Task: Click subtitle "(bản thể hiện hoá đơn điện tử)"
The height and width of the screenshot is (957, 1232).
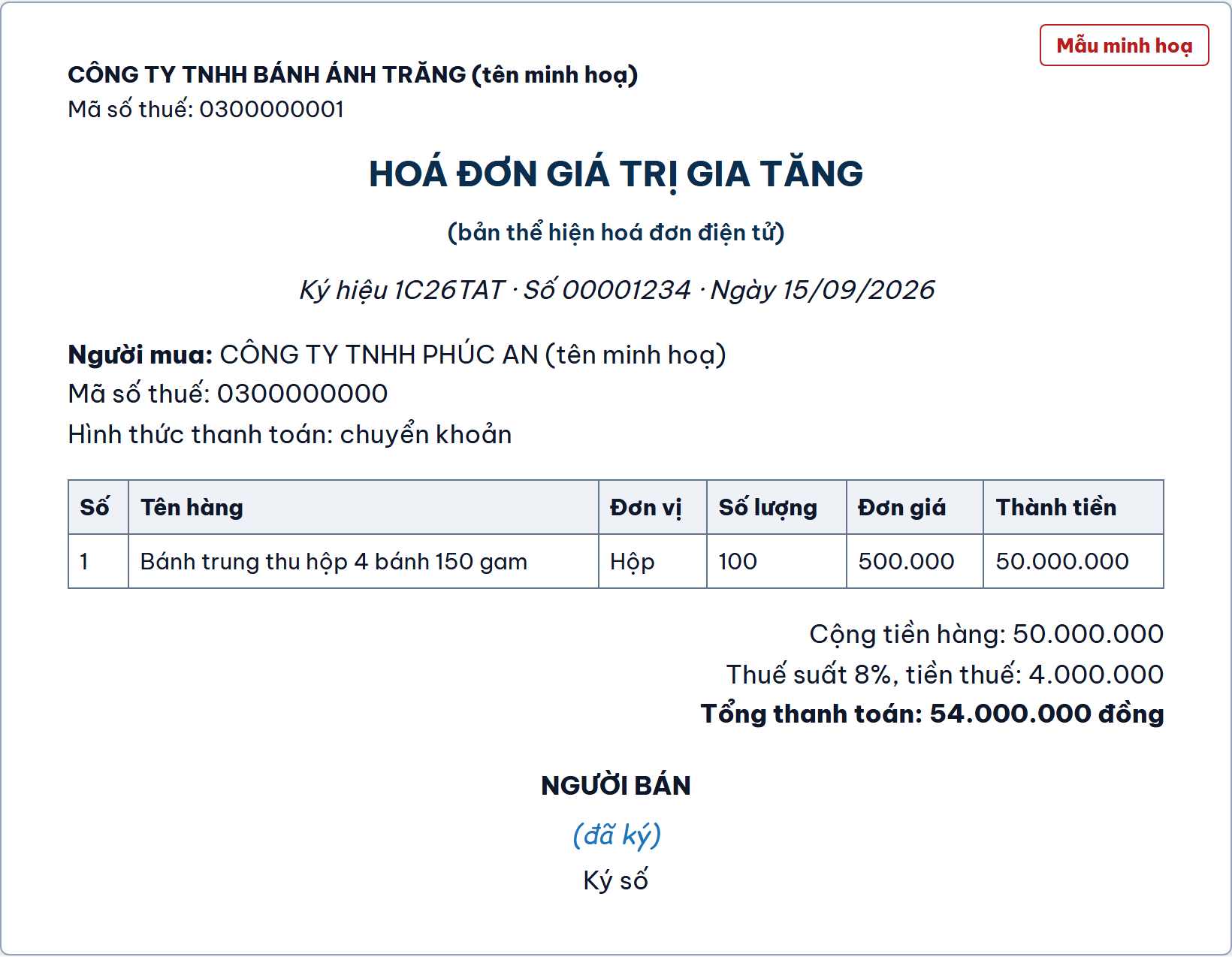Action: (x=616, y=232)
